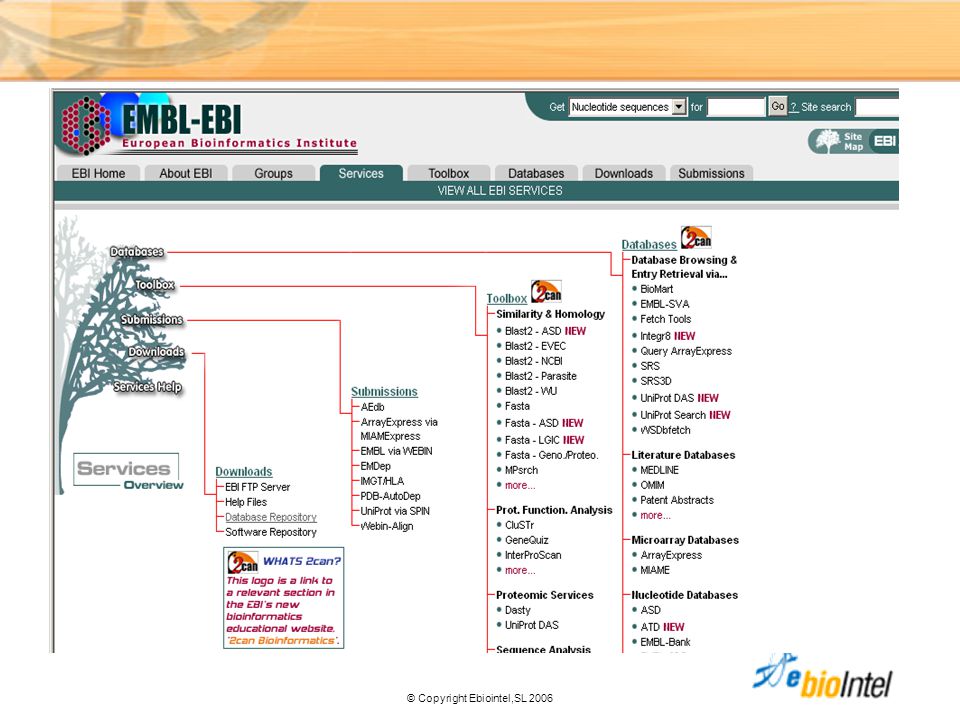This screenshot has height=720, width=960.
Task: Click the search term field after 'for'
Action: click(x=736, y=107)
